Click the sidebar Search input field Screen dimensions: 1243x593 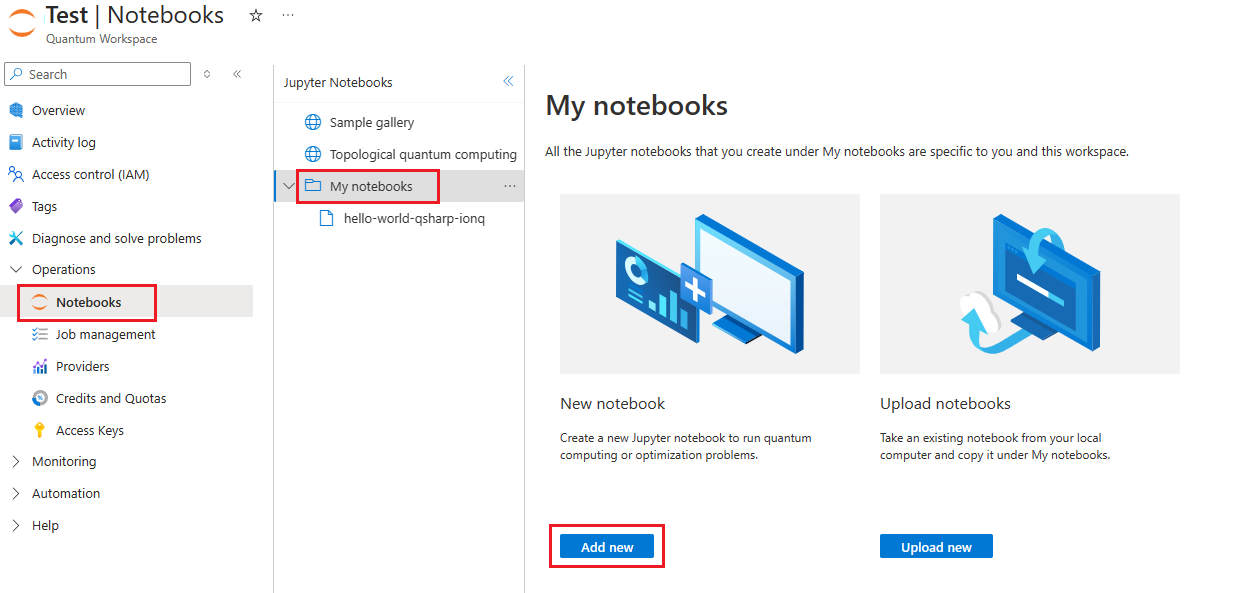97,74
